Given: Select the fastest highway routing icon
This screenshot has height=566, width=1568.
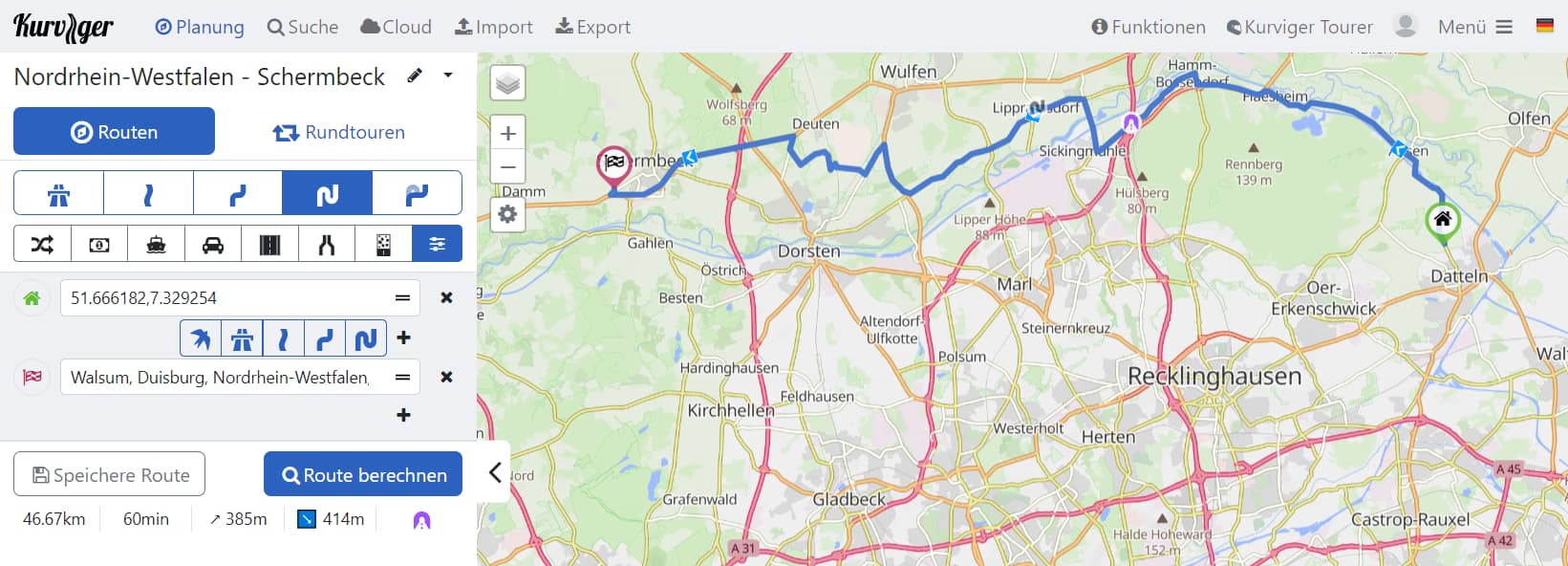Looking at the screenshot, I should 58,193.
